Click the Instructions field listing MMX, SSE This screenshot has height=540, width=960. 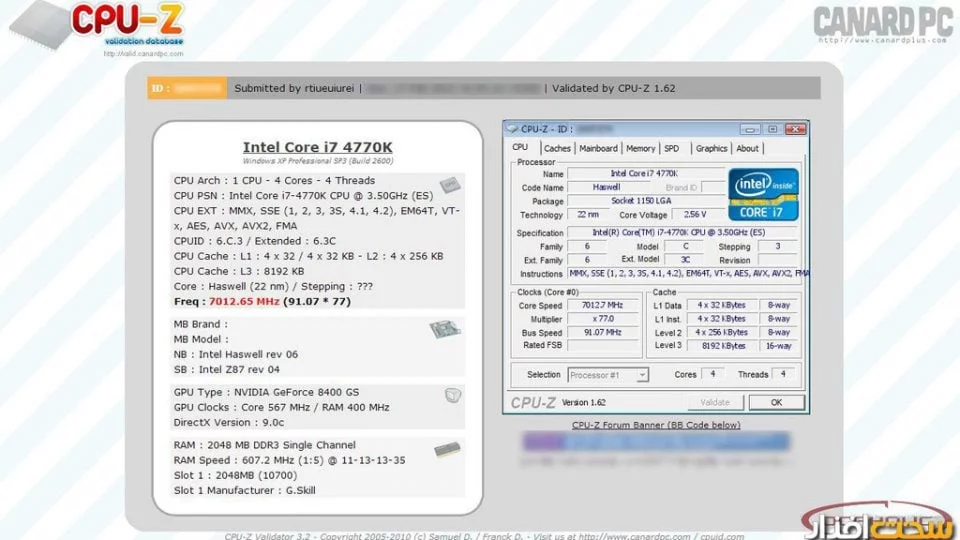click(688, 274)
